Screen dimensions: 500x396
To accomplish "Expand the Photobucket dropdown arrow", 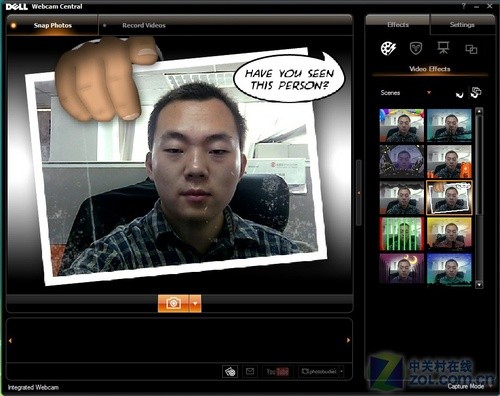I will [342, 371].
